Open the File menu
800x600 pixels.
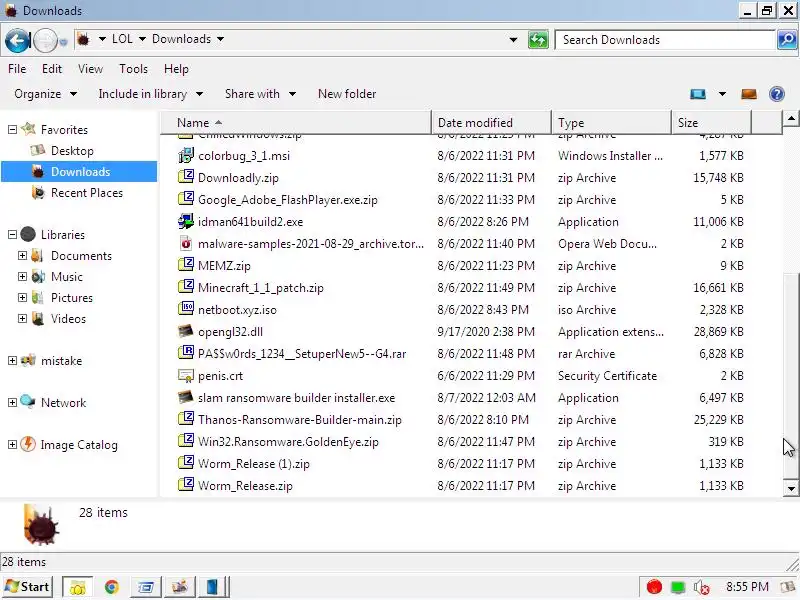pyautogui.click(x=17, y=68)
